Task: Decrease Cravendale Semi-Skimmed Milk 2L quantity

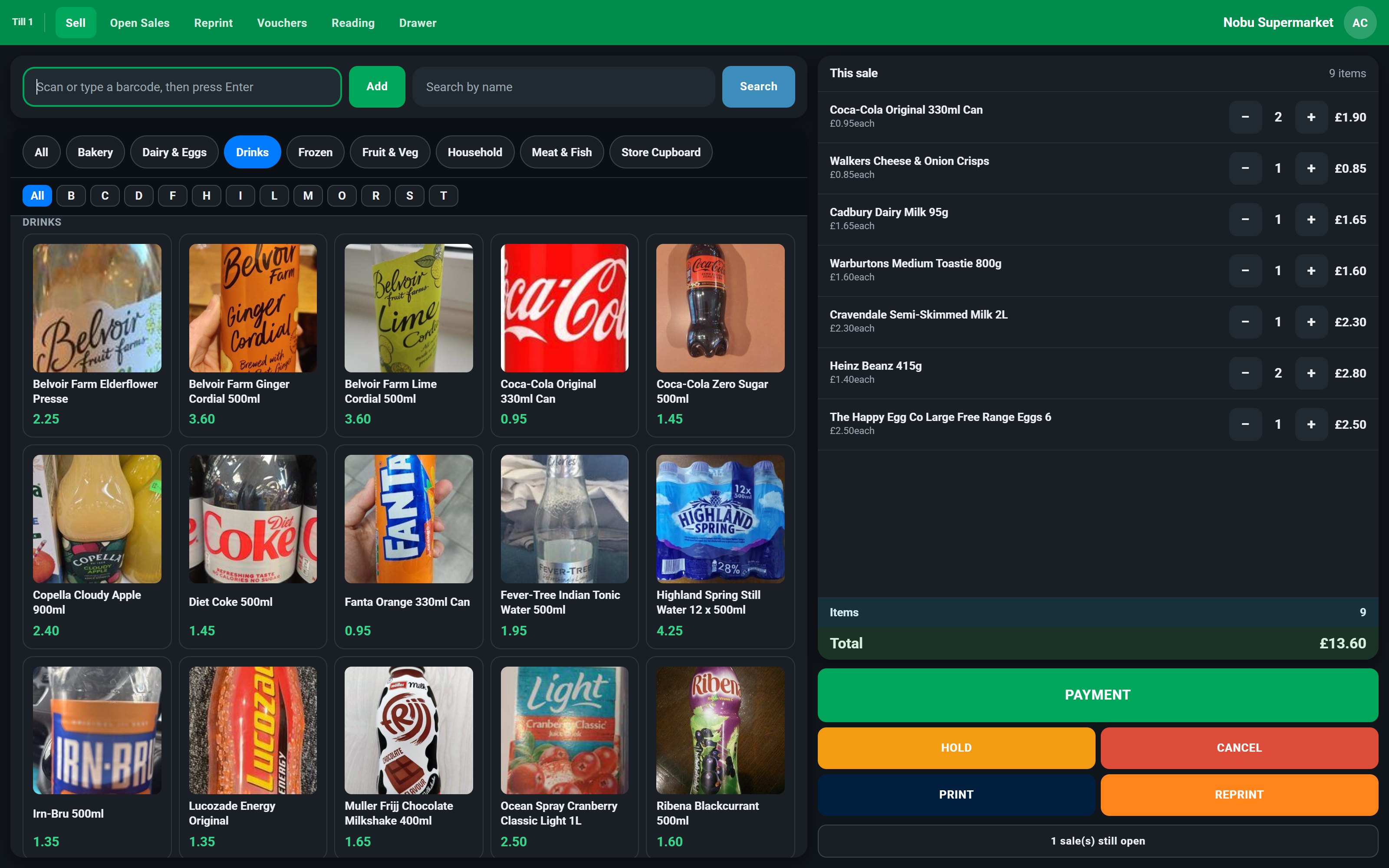Action: pos(1245,322)
